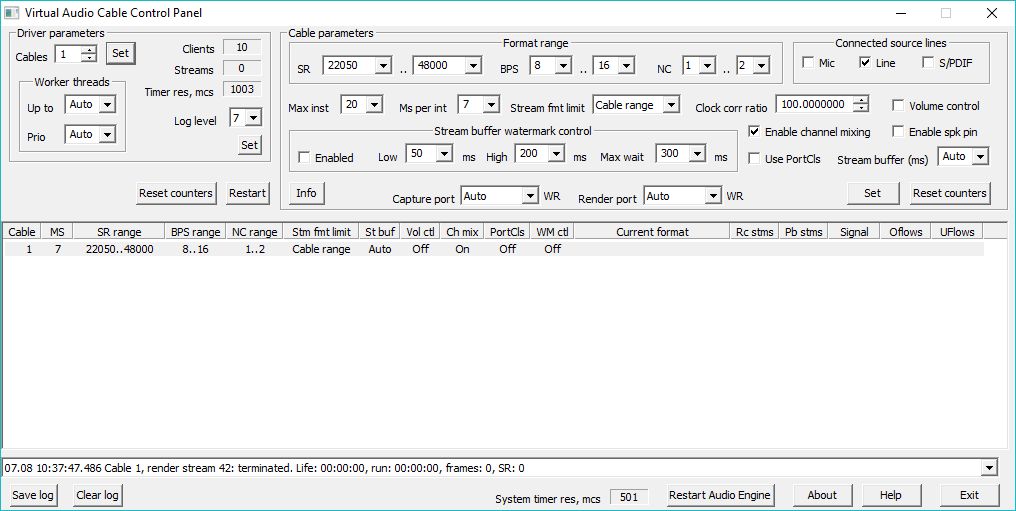The image size is (1016, 511).
Task: Expand the log message history dropdown
Action: [989, 468]
